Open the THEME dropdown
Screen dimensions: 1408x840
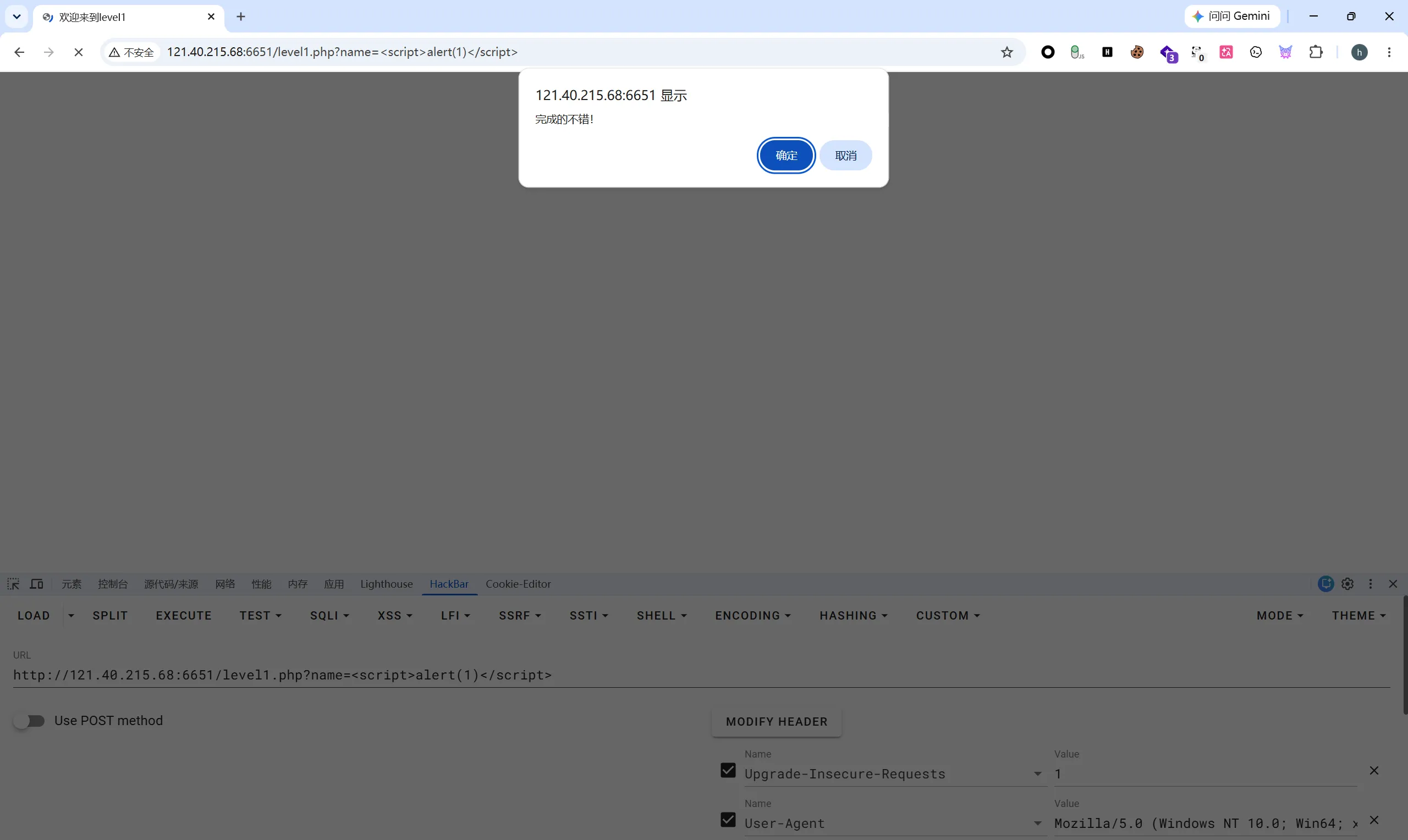(1358, 615)
